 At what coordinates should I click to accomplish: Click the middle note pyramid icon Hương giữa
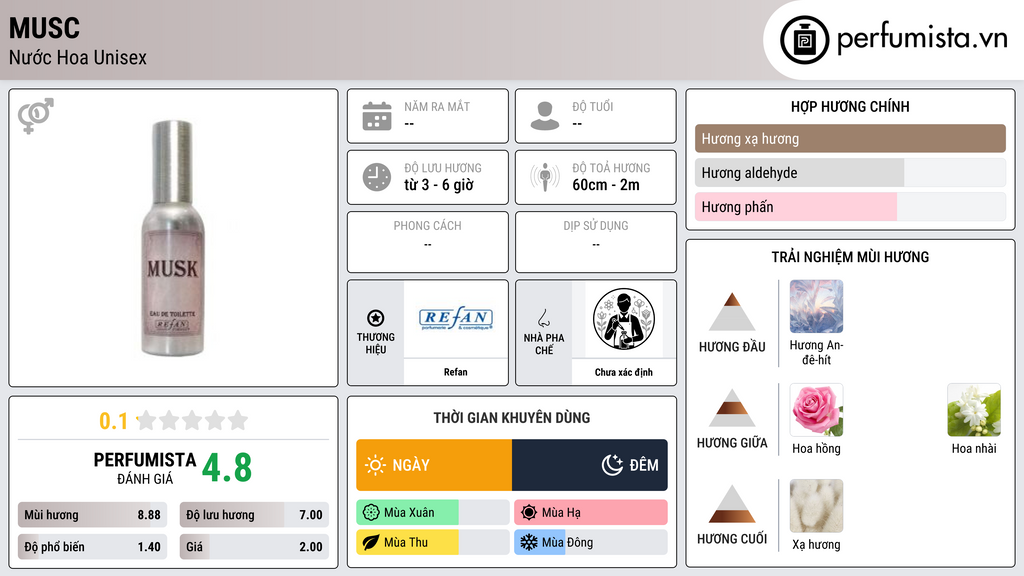(x=732, y=408)
